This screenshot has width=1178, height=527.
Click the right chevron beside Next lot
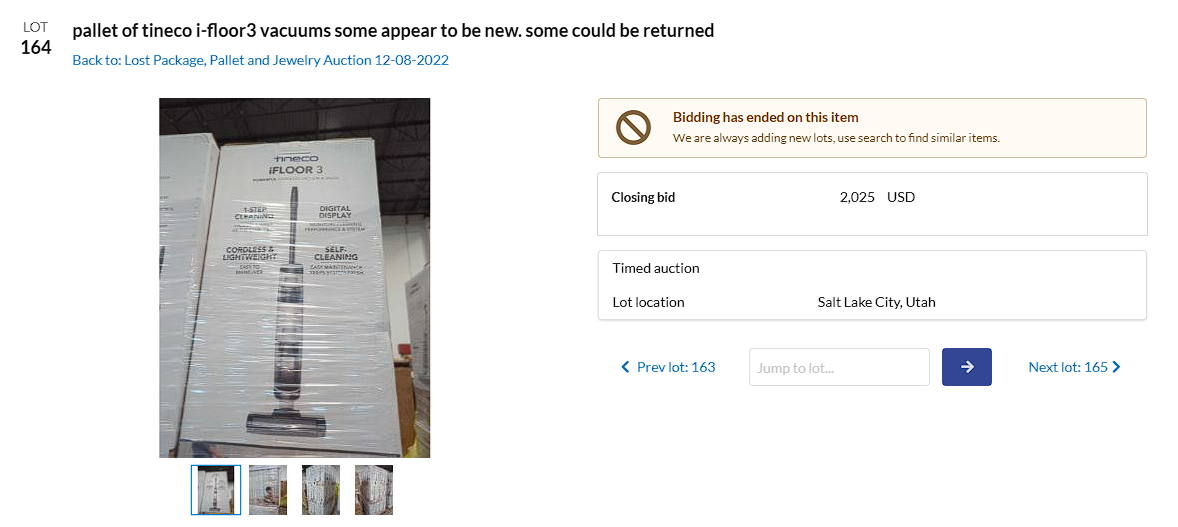1116,367
